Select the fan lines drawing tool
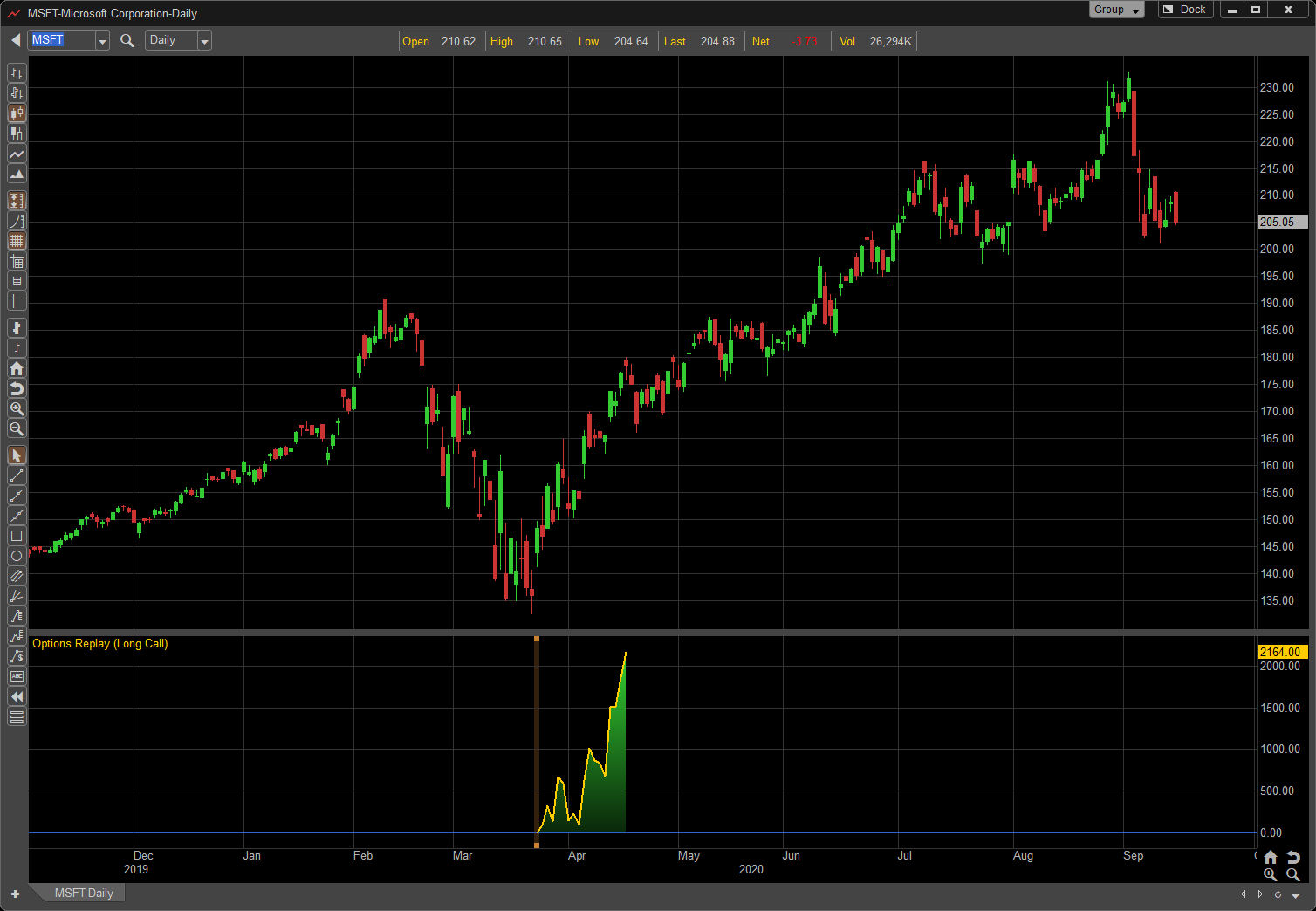 click(x=17, y=596)
